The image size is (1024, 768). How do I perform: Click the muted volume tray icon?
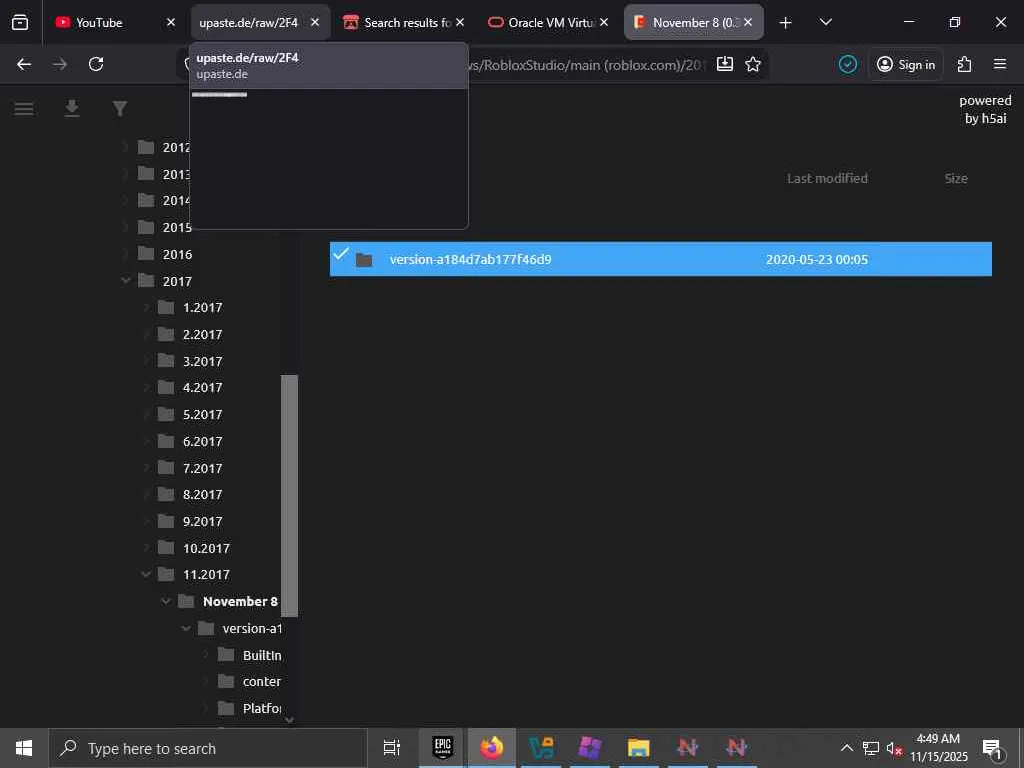894,748
